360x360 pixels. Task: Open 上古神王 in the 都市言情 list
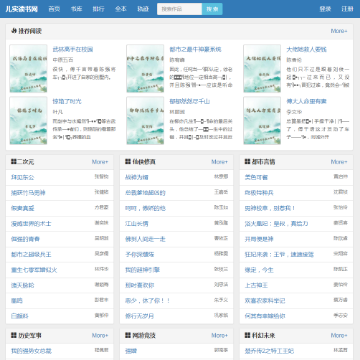click(x=256, y=285)
